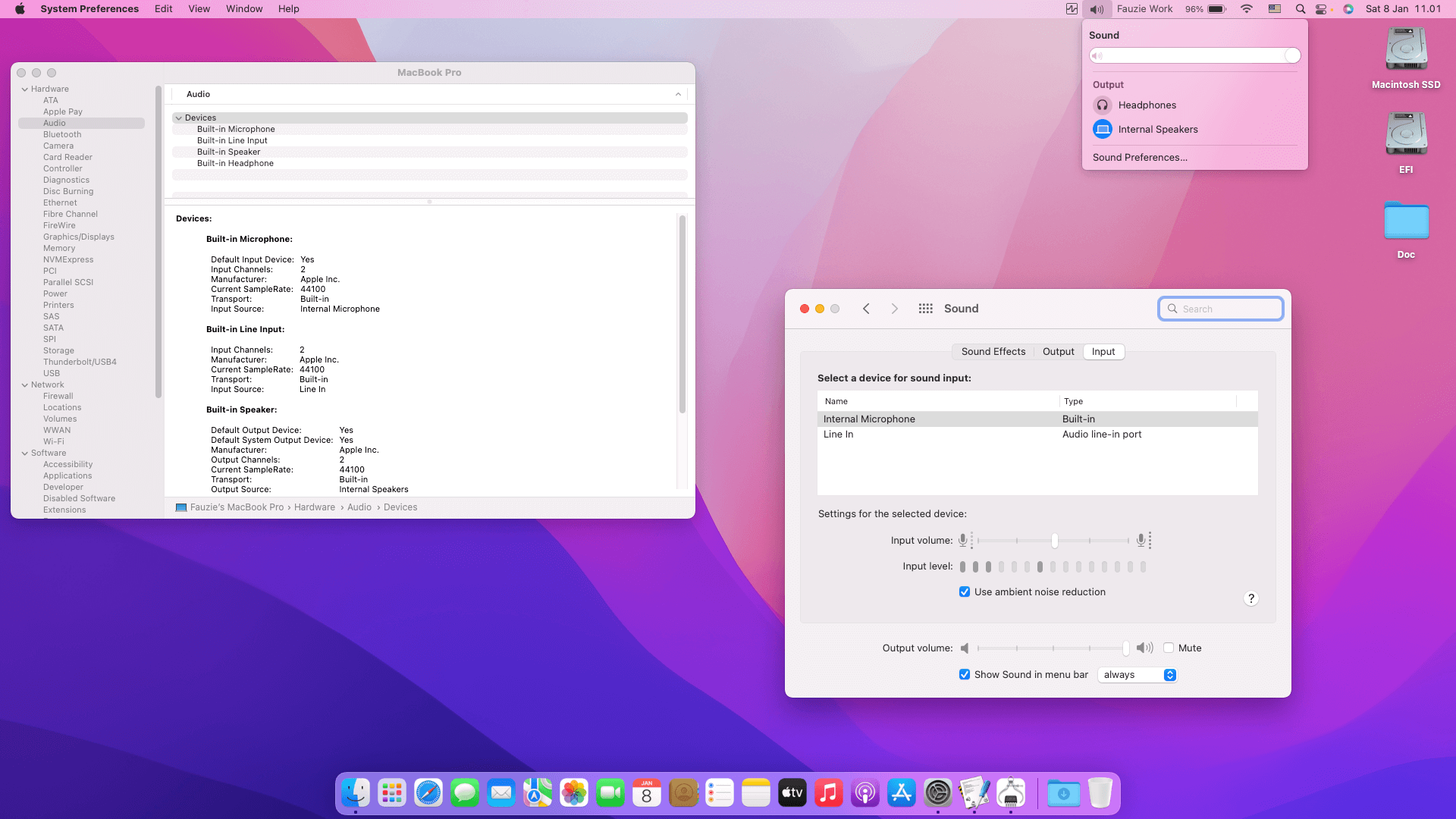The height and width of the screenshot is (819, 1456).
Task: Open Sound Preferences from sound popup
Action: coord(1140,158)
